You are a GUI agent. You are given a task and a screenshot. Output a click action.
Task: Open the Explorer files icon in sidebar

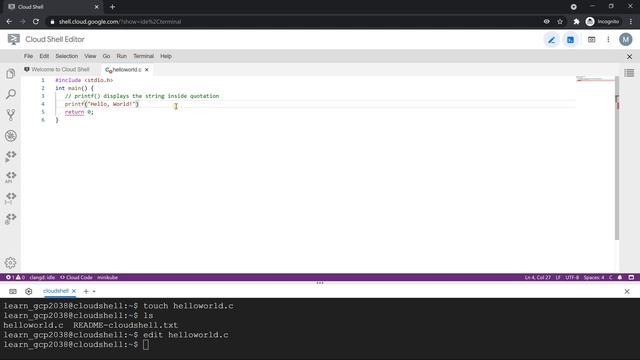pos(11,74)
